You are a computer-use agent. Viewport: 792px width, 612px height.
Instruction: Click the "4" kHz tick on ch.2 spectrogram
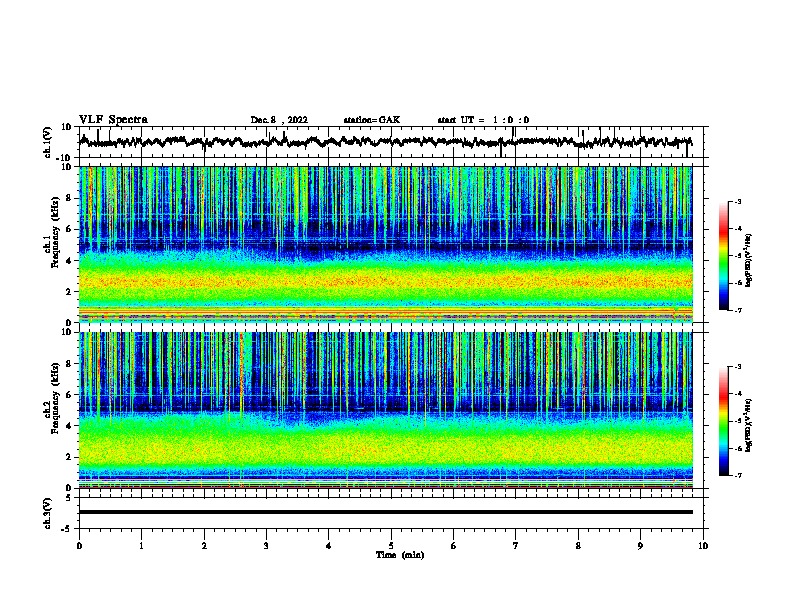(x=69, y=426)
